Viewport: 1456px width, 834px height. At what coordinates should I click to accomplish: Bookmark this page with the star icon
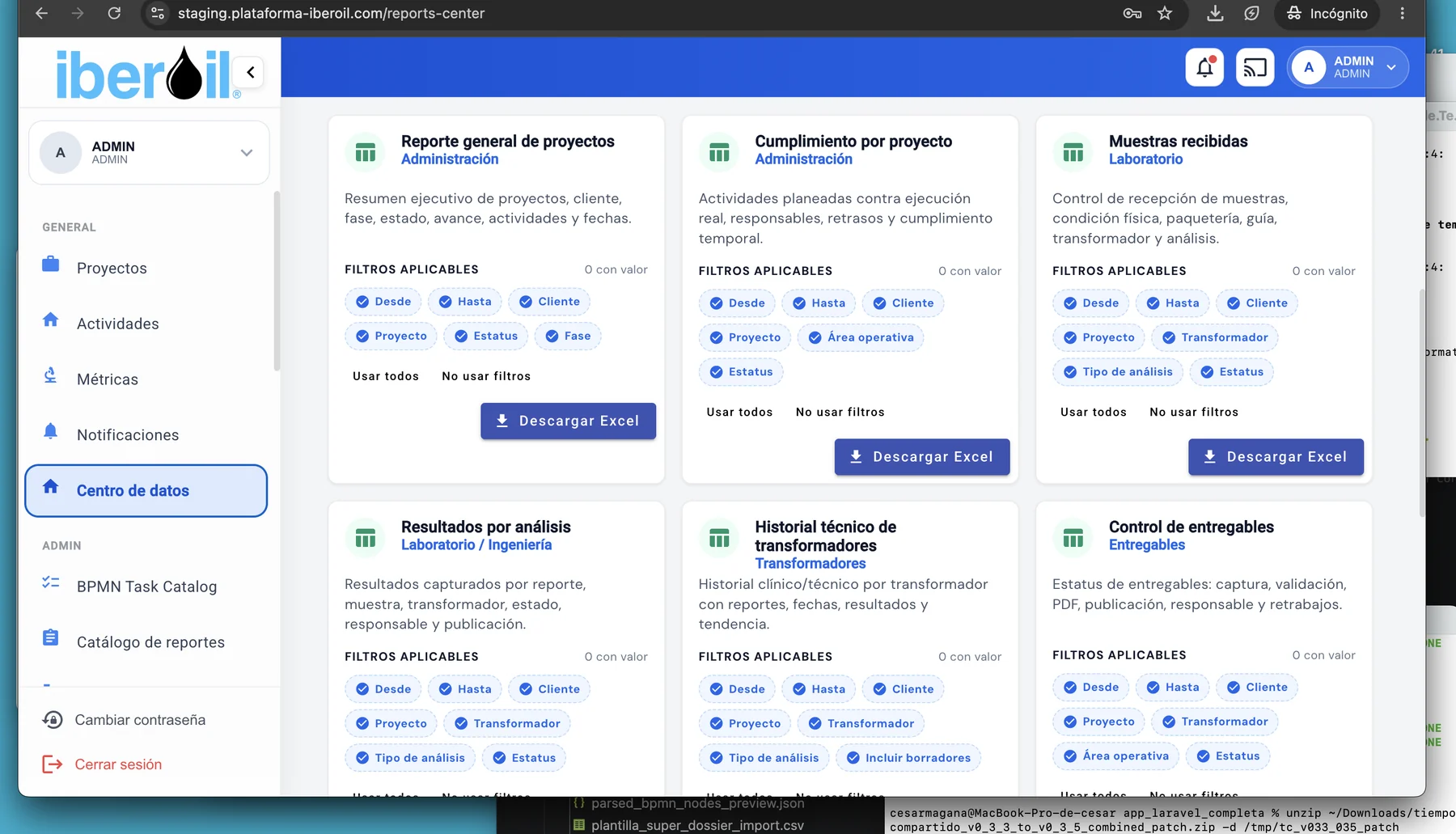(x=1165, y=13)
